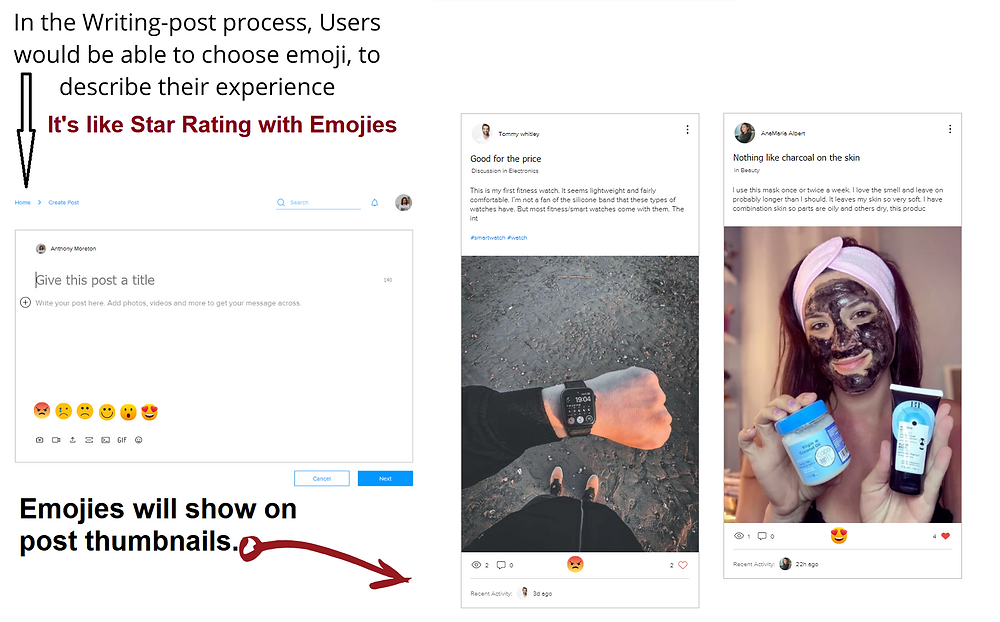Click the Next button
This screenshot has width=1000, height=622.
click(385, 478)
